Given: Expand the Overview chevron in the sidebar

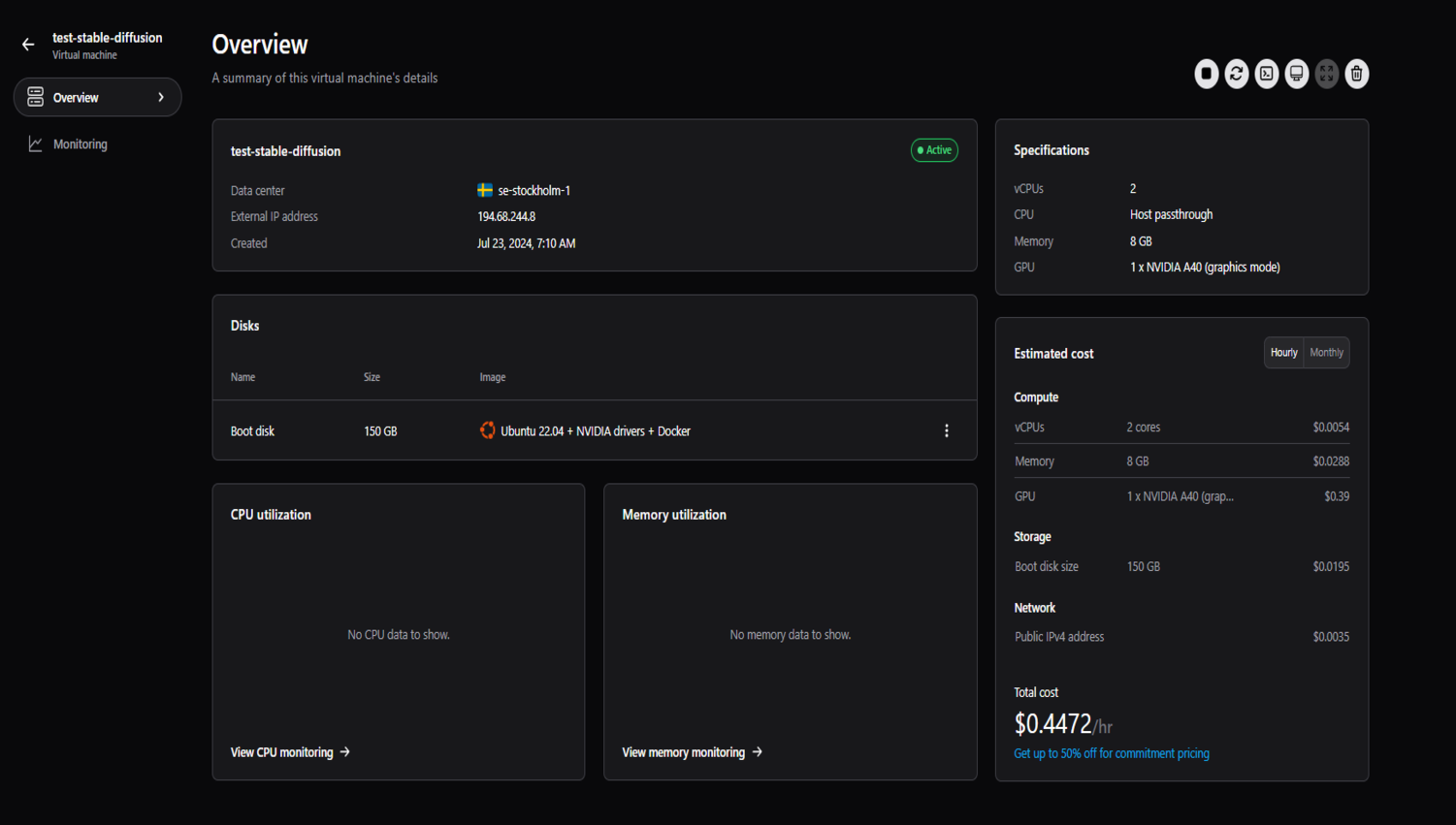Looking at the screenshot, I should 161,97.
